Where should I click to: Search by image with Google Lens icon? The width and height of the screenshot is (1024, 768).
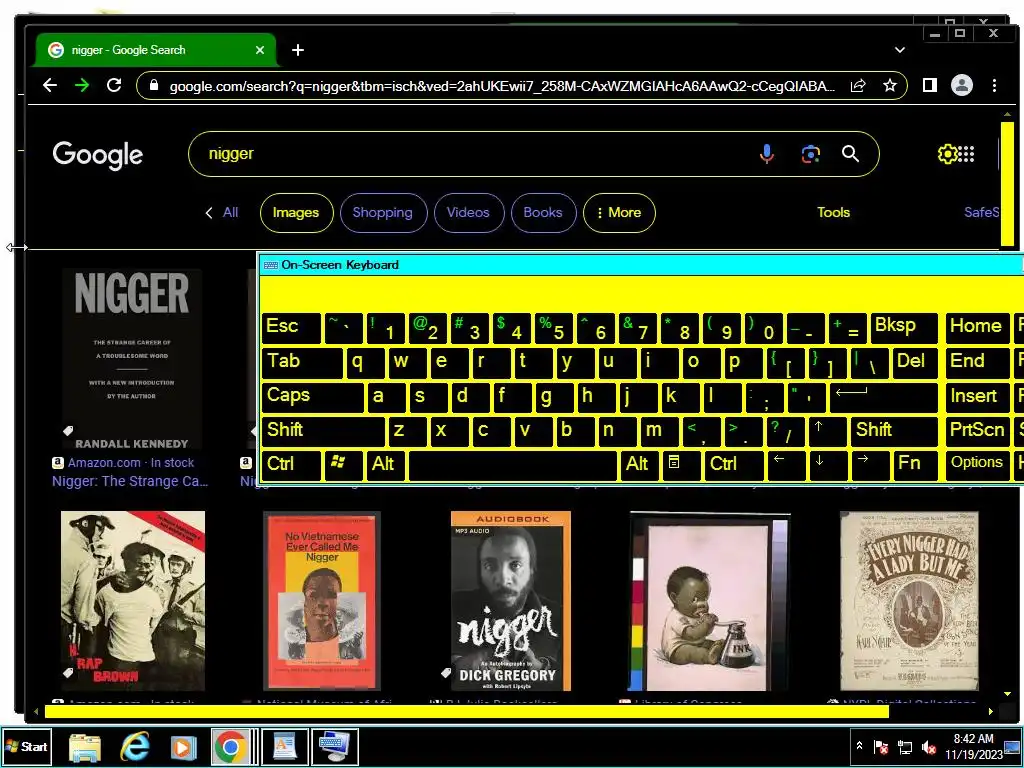click(x=810, y=154)
